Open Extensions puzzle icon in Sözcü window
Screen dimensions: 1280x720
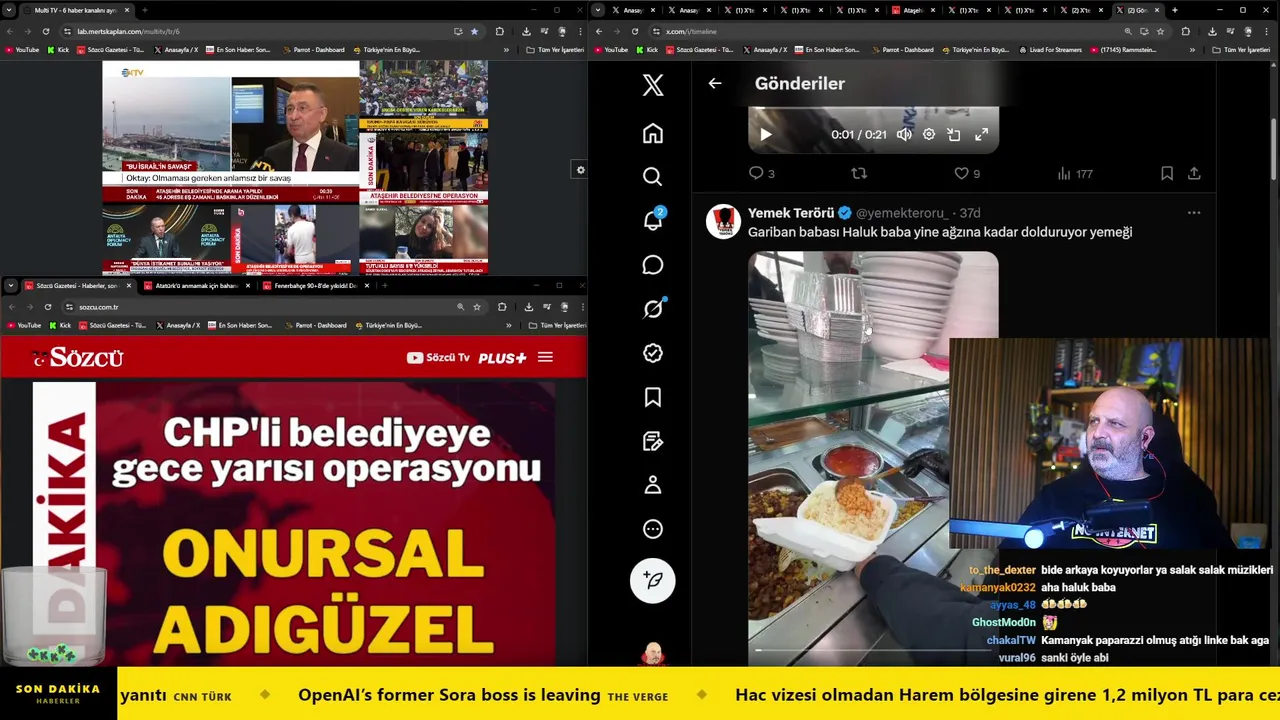pos(502,307)
